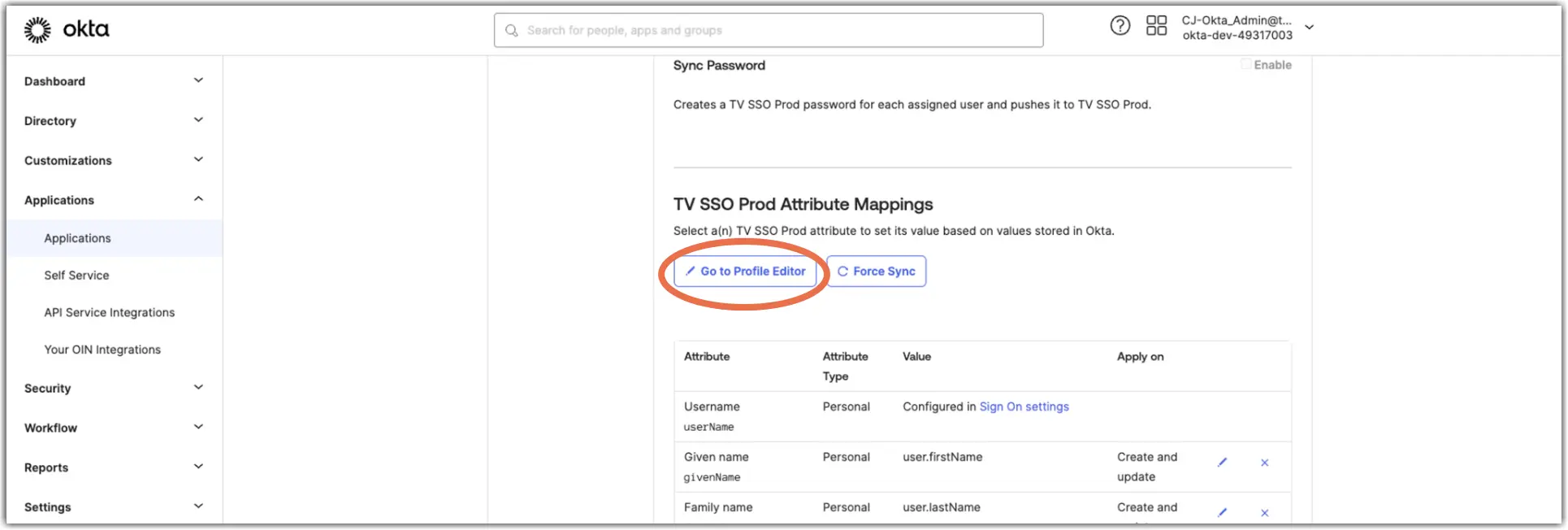
Task: Expand the Customizations menu
Action: click(x=113, y=161)
